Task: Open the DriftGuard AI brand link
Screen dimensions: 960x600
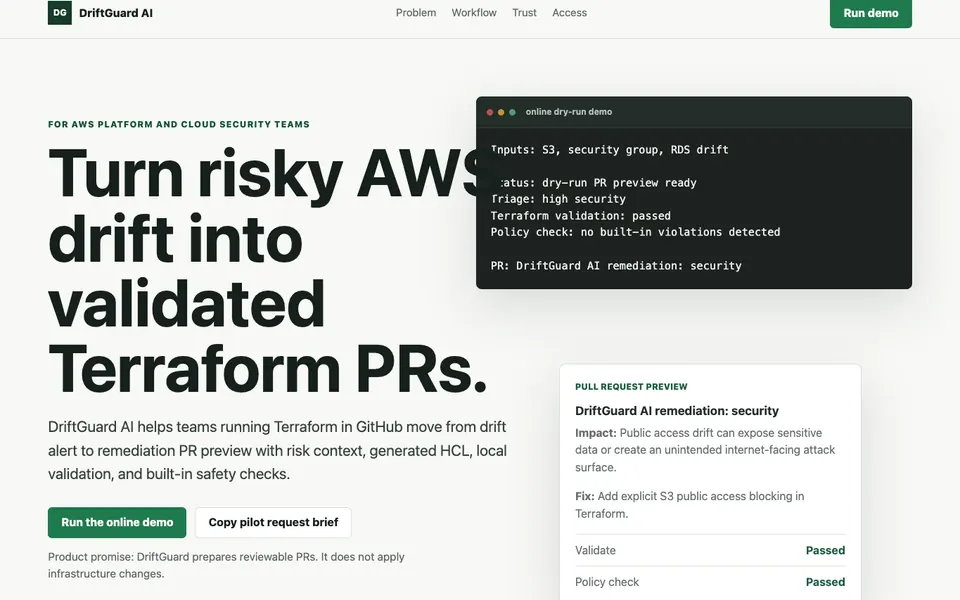Action: [100, 12]
